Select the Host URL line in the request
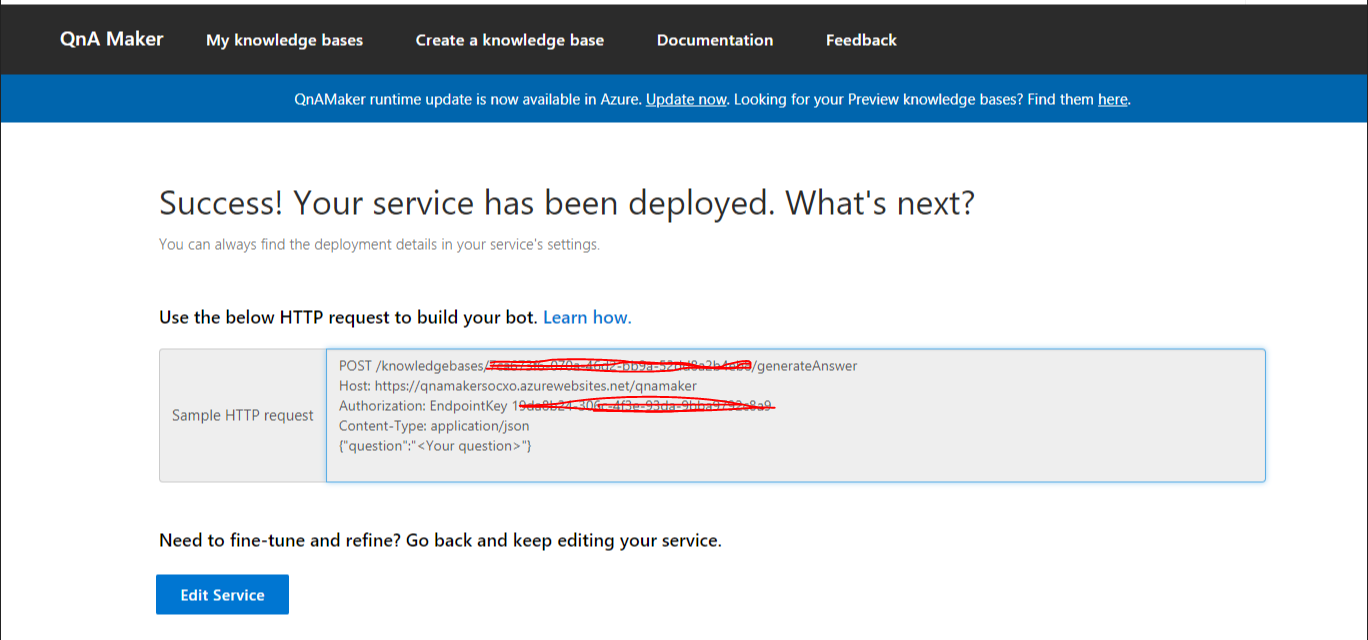The image size is (1368, 640). tap(518, 386)
